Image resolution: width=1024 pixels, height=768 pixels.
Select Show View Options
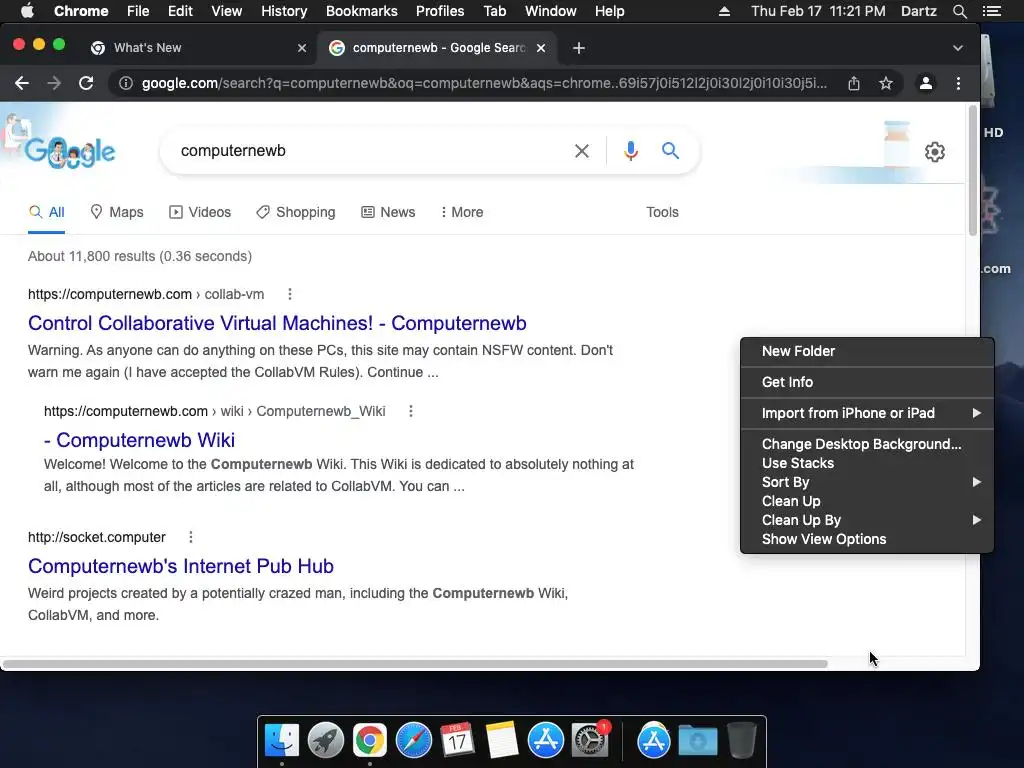[867, 539]
